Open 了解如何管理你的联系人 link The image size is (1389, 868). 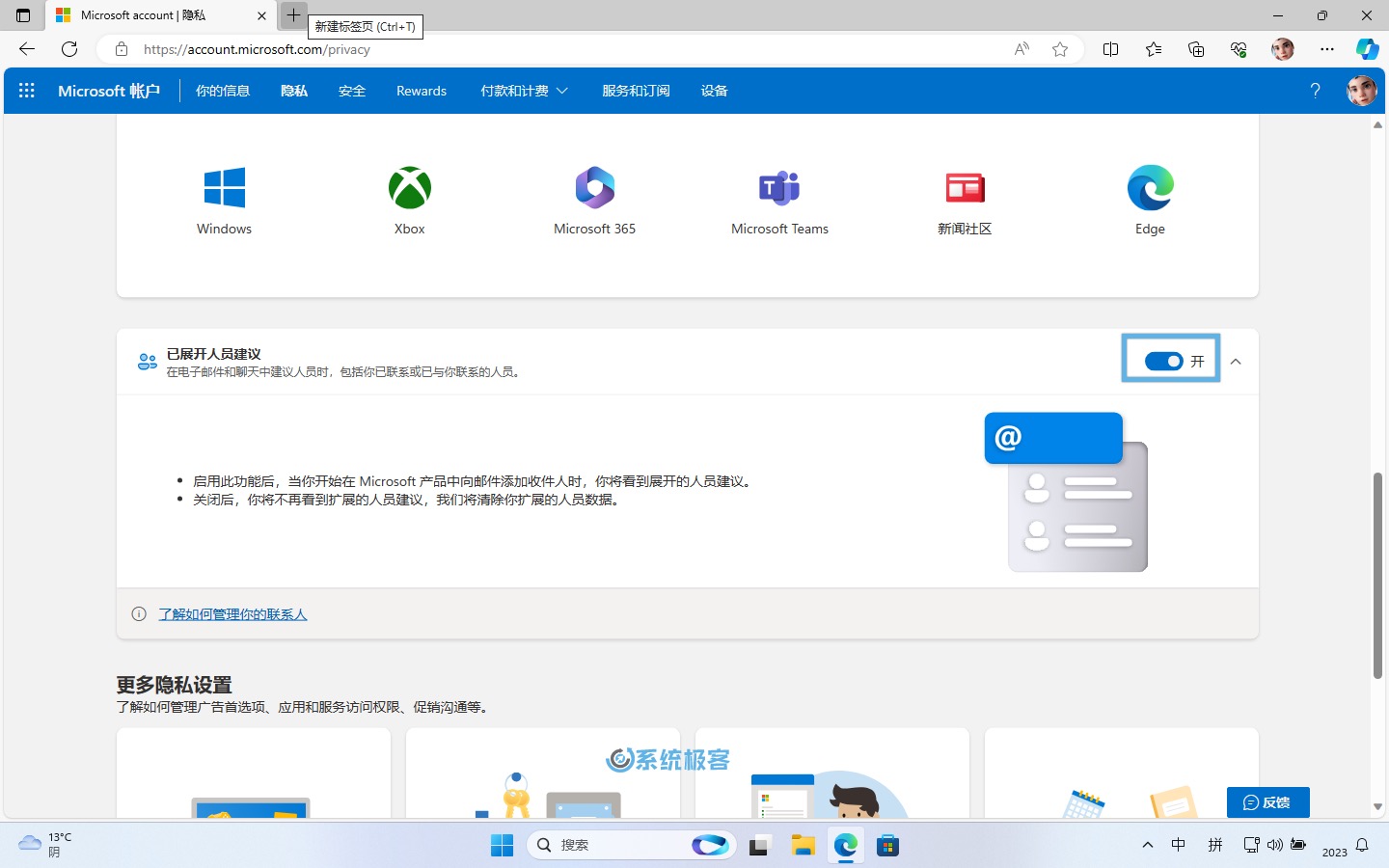(232, 614)
